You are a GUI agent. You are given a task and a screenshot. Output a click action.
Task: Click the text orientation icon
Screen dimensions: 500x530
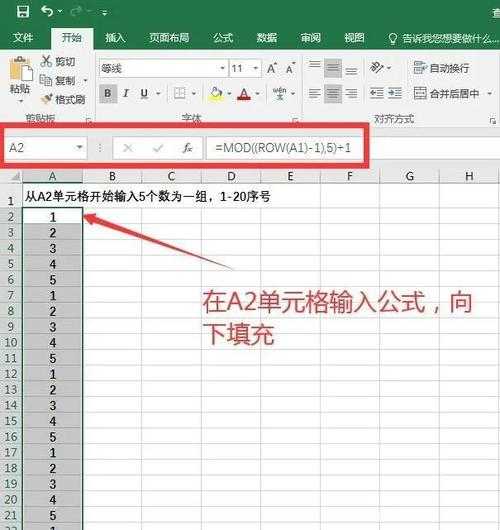click(377, 68)
